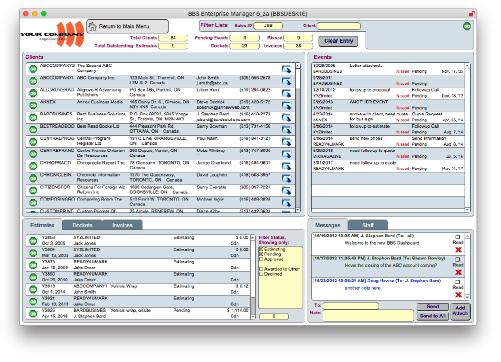501x362 pixels.
Task: Click the Send to All button
Action: [433, 316]
